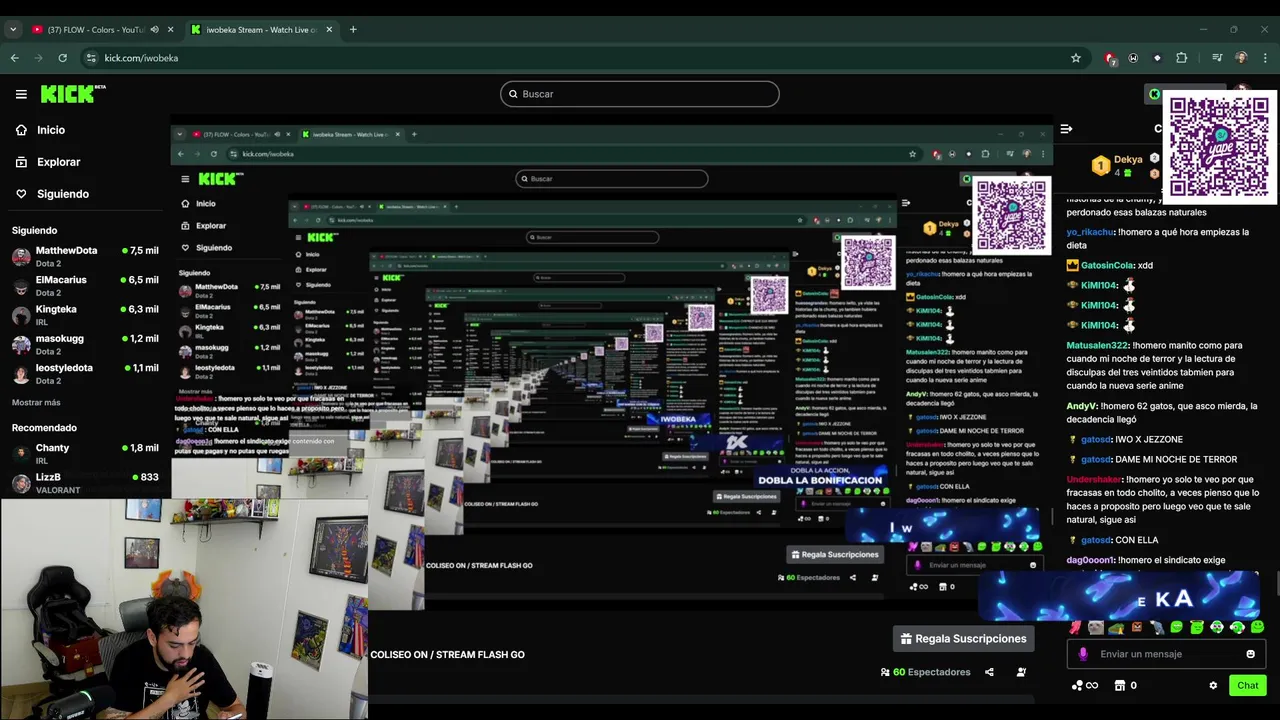Viewport: 1280px width, 720px height.
Task: Switch to the FLOW - Colors YouTube tab
Action: 95,30
